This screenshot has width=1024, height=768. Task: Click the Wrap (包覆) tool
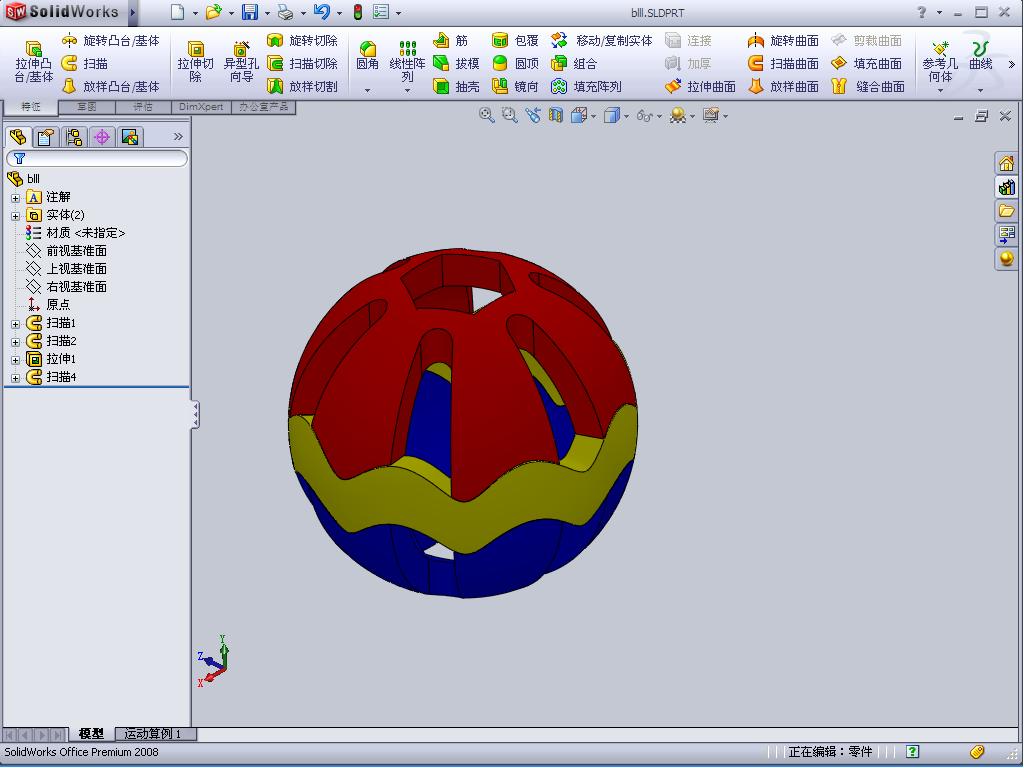click(x=515, y=40)
